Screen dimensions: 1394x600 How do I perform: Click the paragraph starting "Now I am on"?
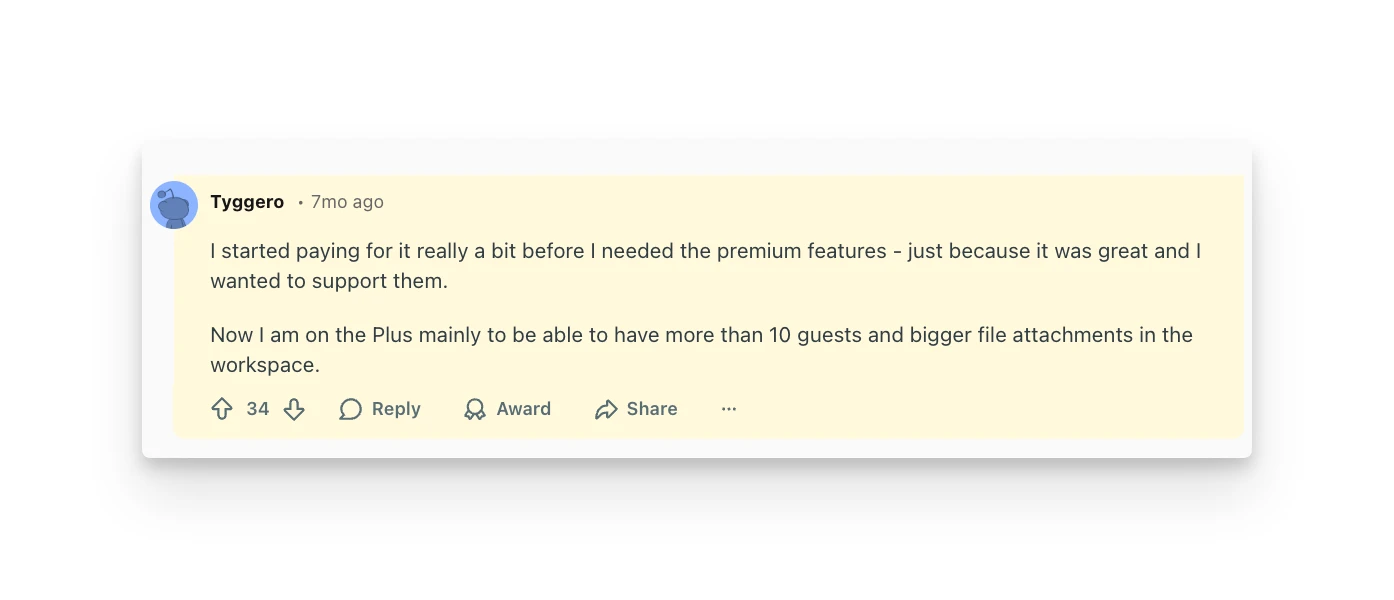[x=700, y=335]
